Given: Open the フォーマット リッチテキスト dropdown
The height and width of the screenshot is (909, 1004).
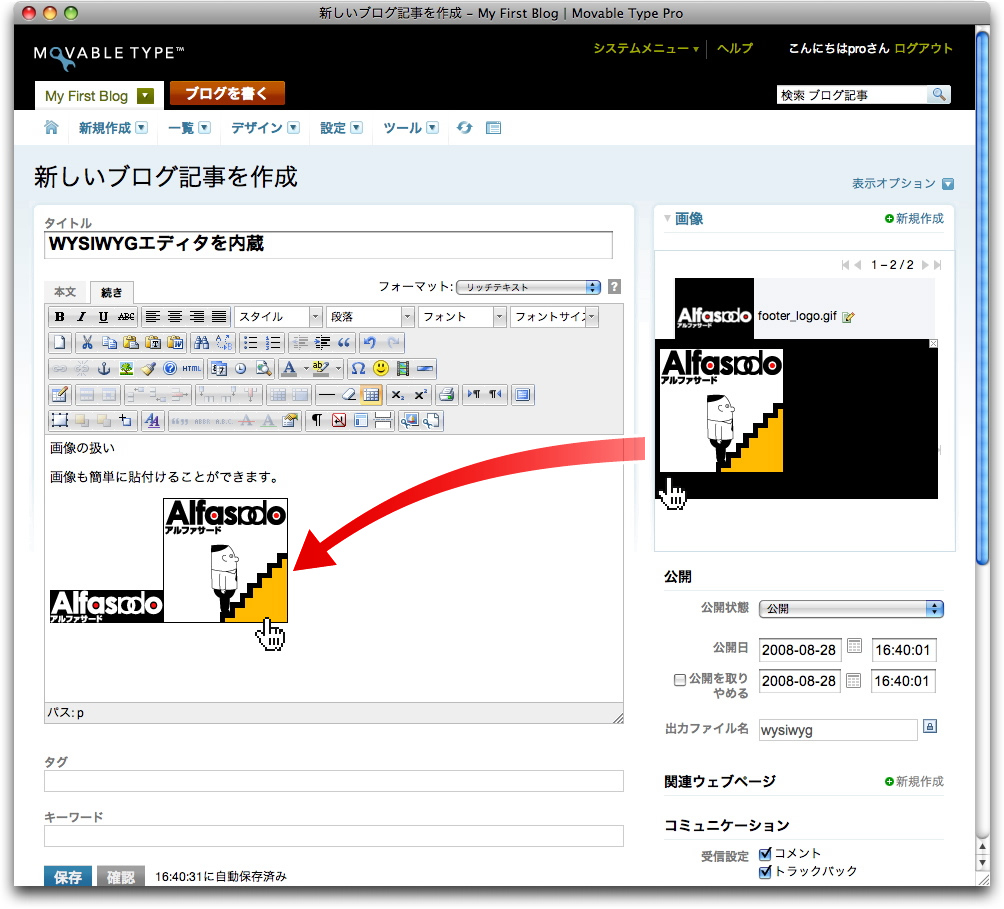Looking at the screenshot, I should coord(528,287).
